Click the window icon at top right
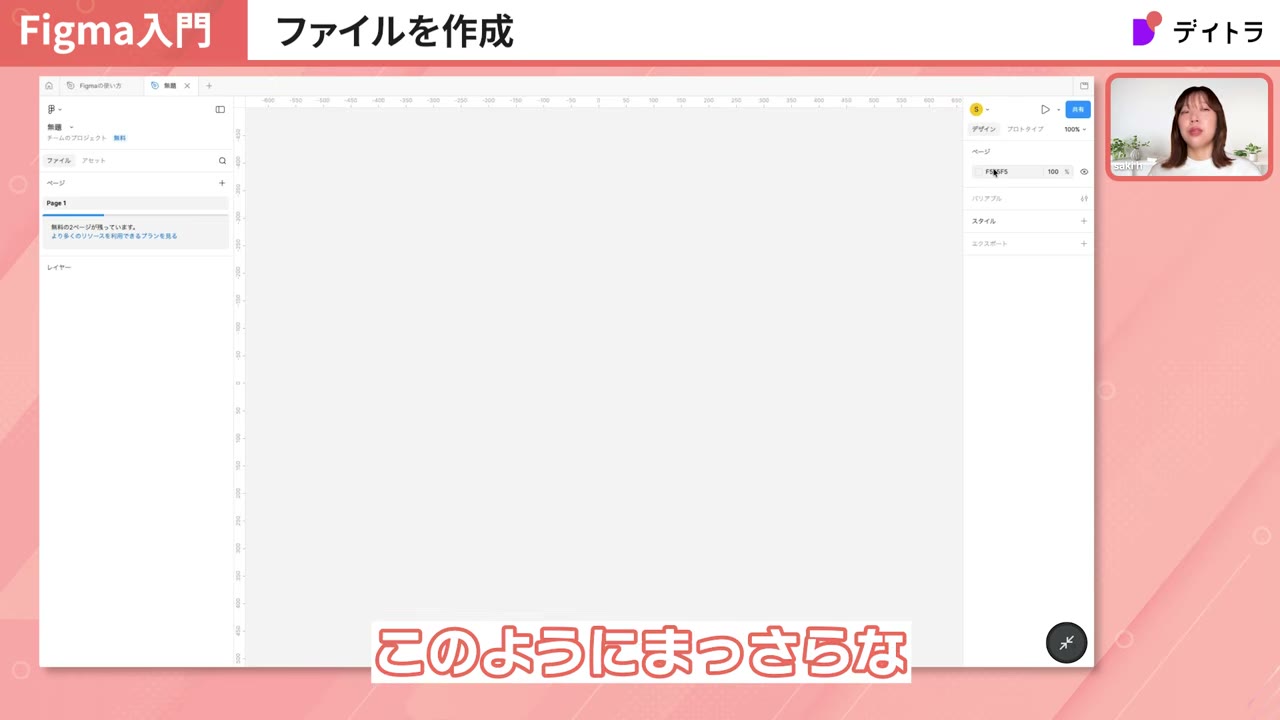Image resolution: width=1280 pixels, height=720 pixels. [1084, 86]
